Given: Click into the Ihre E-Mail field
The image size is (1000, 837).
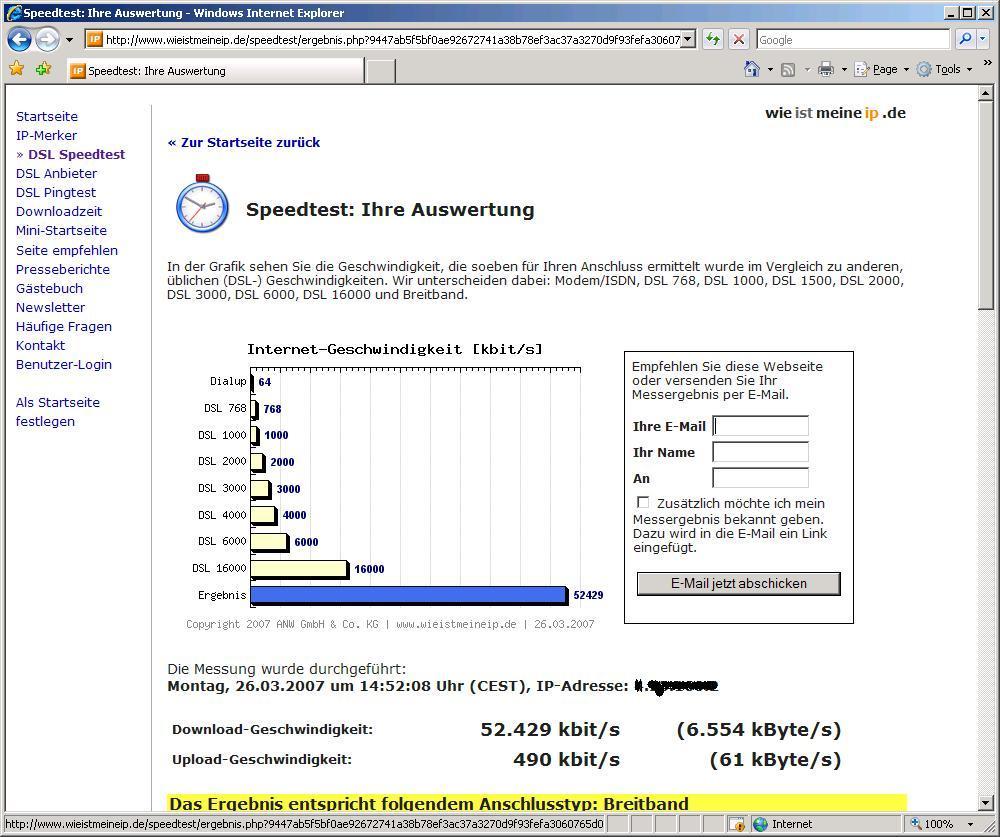Looking at the screenshot, I should (x=760, y=426).
